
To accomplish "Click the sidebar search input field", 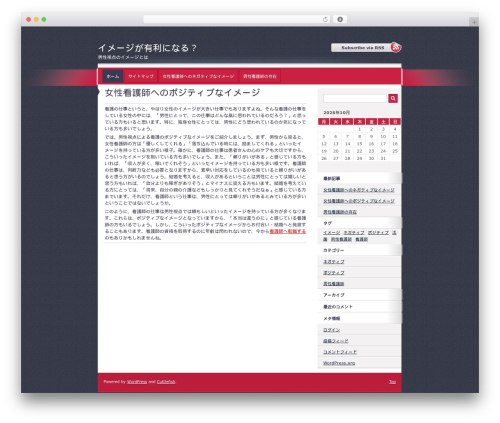I will coord(355,98).
